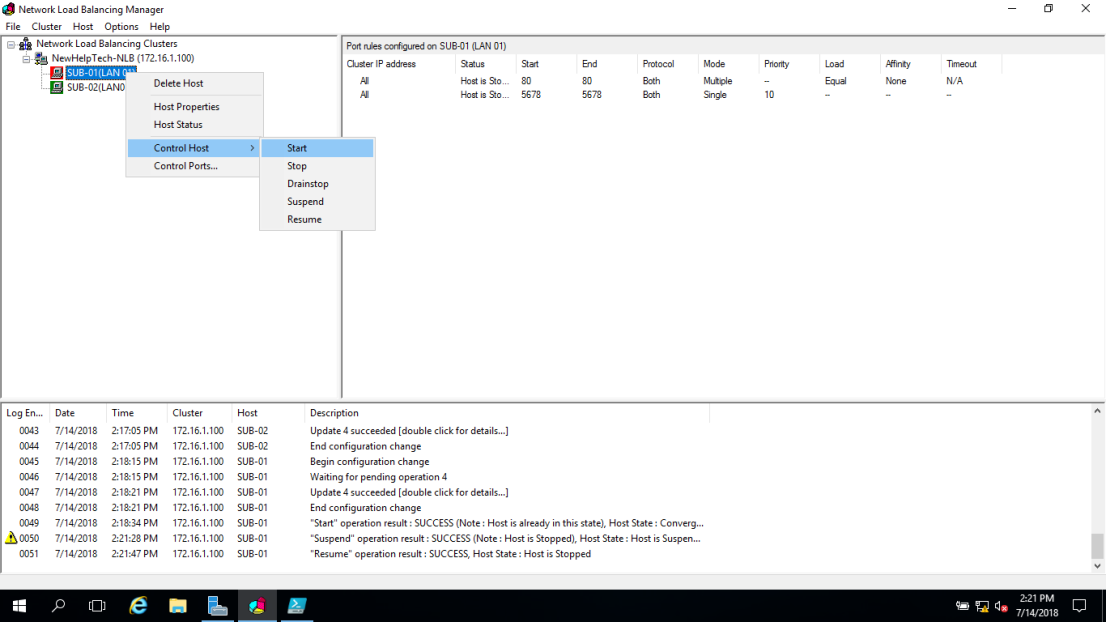The image size is (1106, 622).
Task: Open Control Ports... from context menu
Action: point(195,166)
